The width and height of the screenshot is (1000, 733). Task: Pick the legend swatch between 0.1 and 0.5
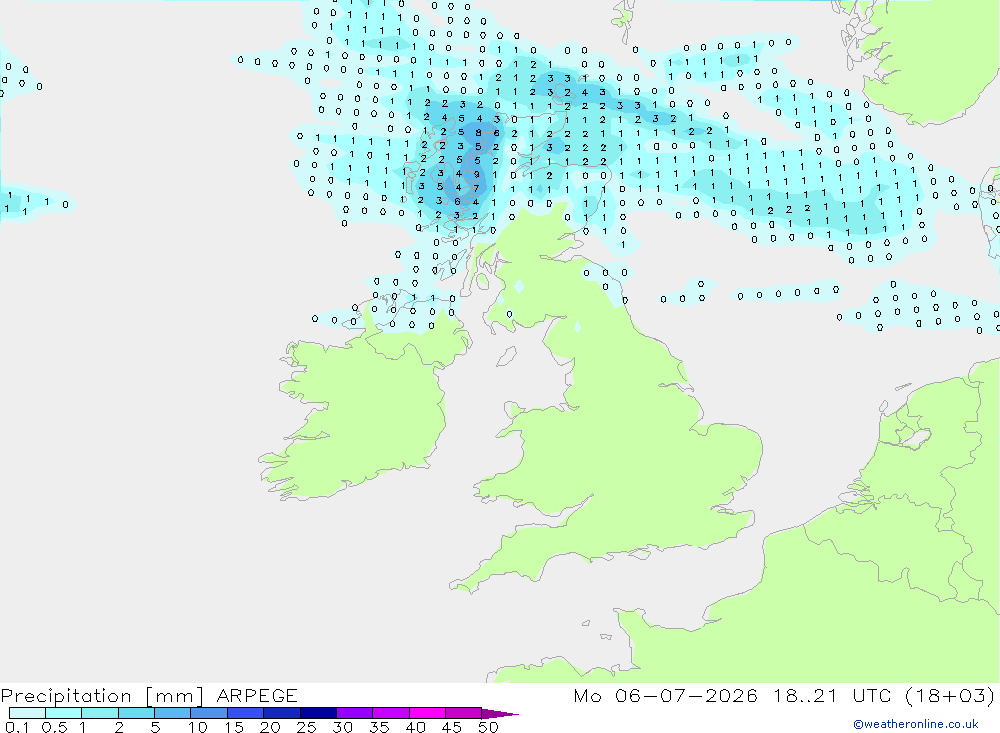pyautogui.click(x=27, y=713)
